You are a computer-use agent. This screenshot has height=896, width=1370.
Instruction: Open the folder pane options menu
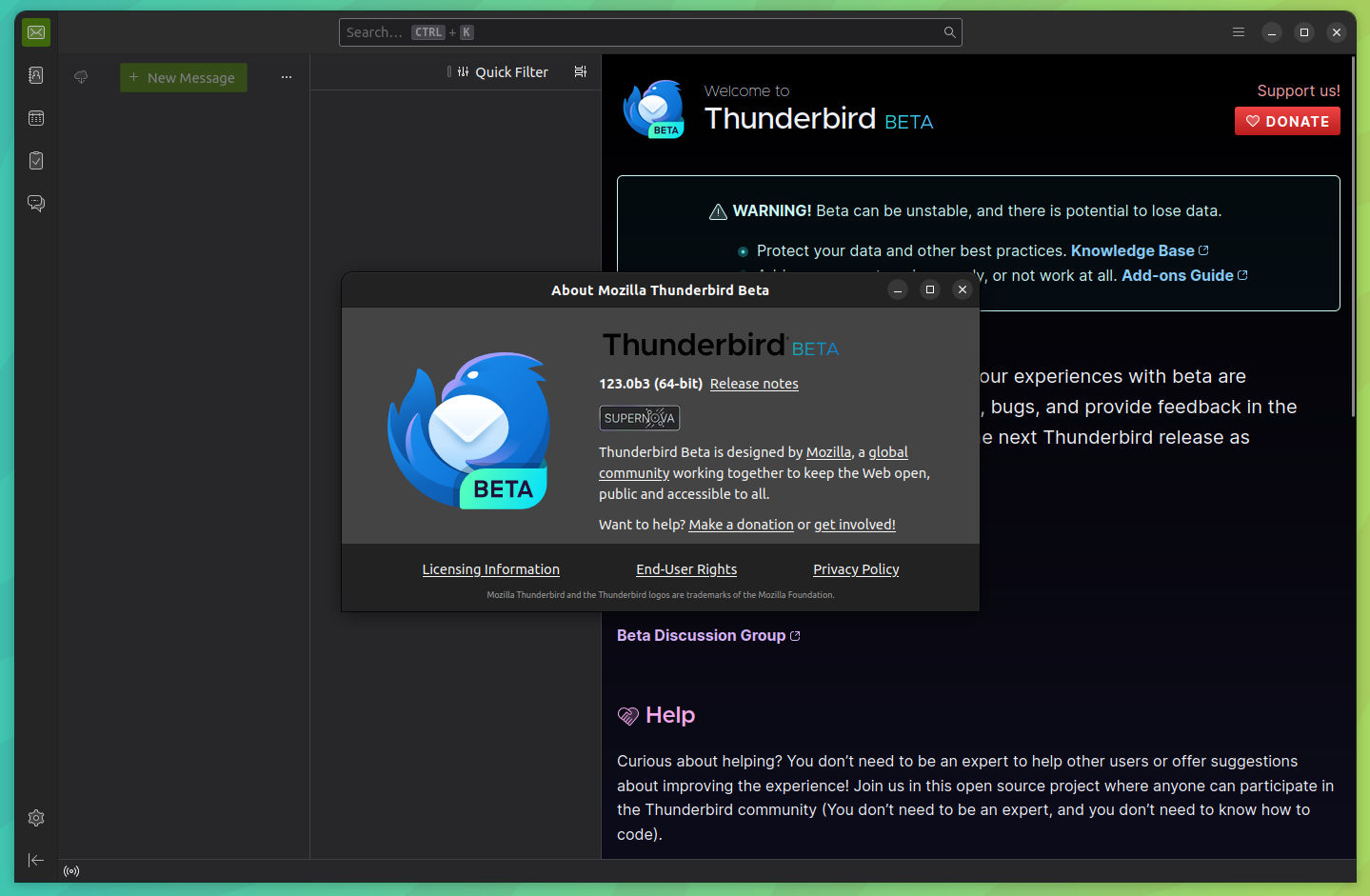[x=286, y=77]
